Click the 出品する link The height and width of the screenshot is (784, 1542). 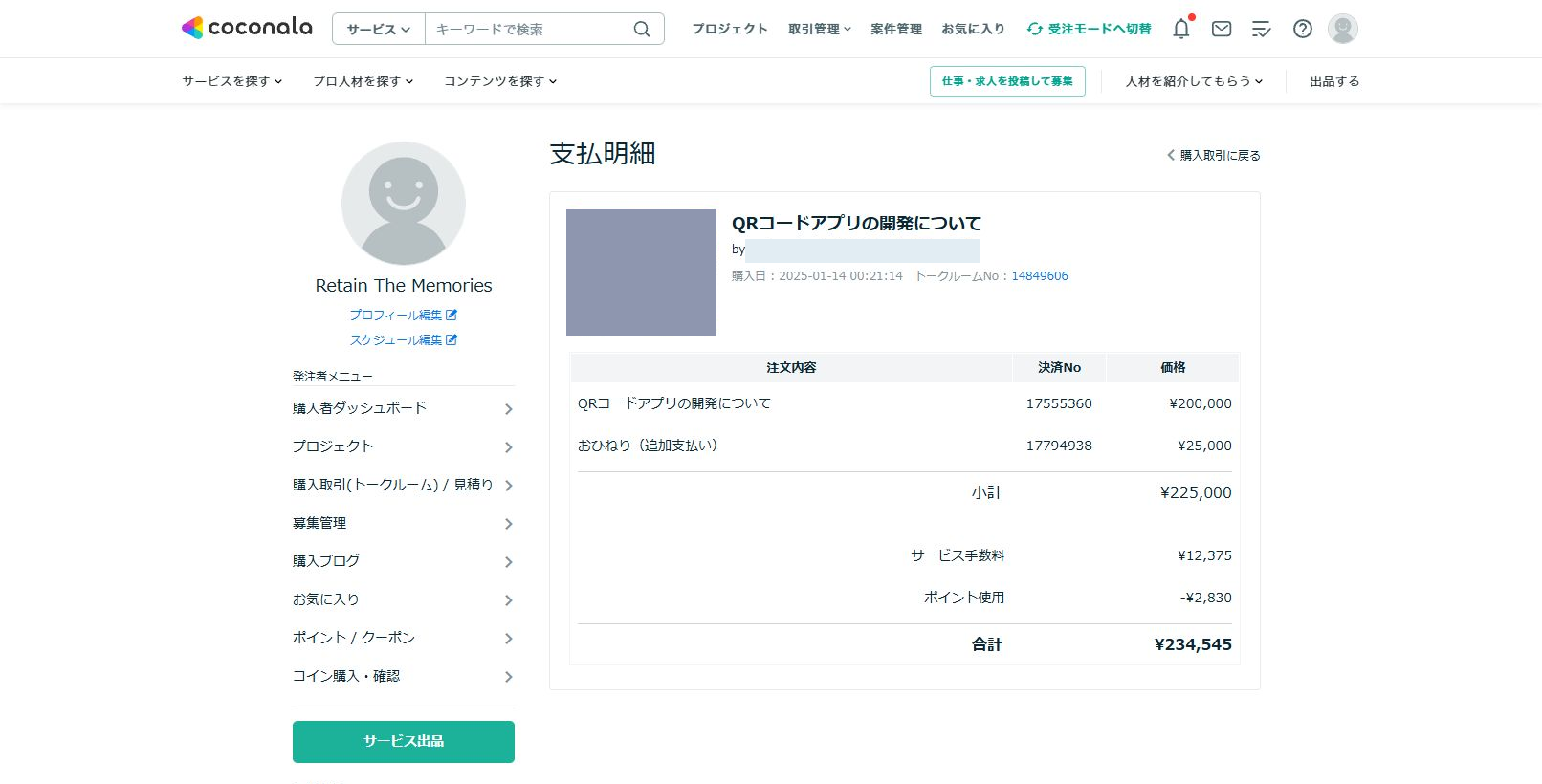click(1334, 81)
